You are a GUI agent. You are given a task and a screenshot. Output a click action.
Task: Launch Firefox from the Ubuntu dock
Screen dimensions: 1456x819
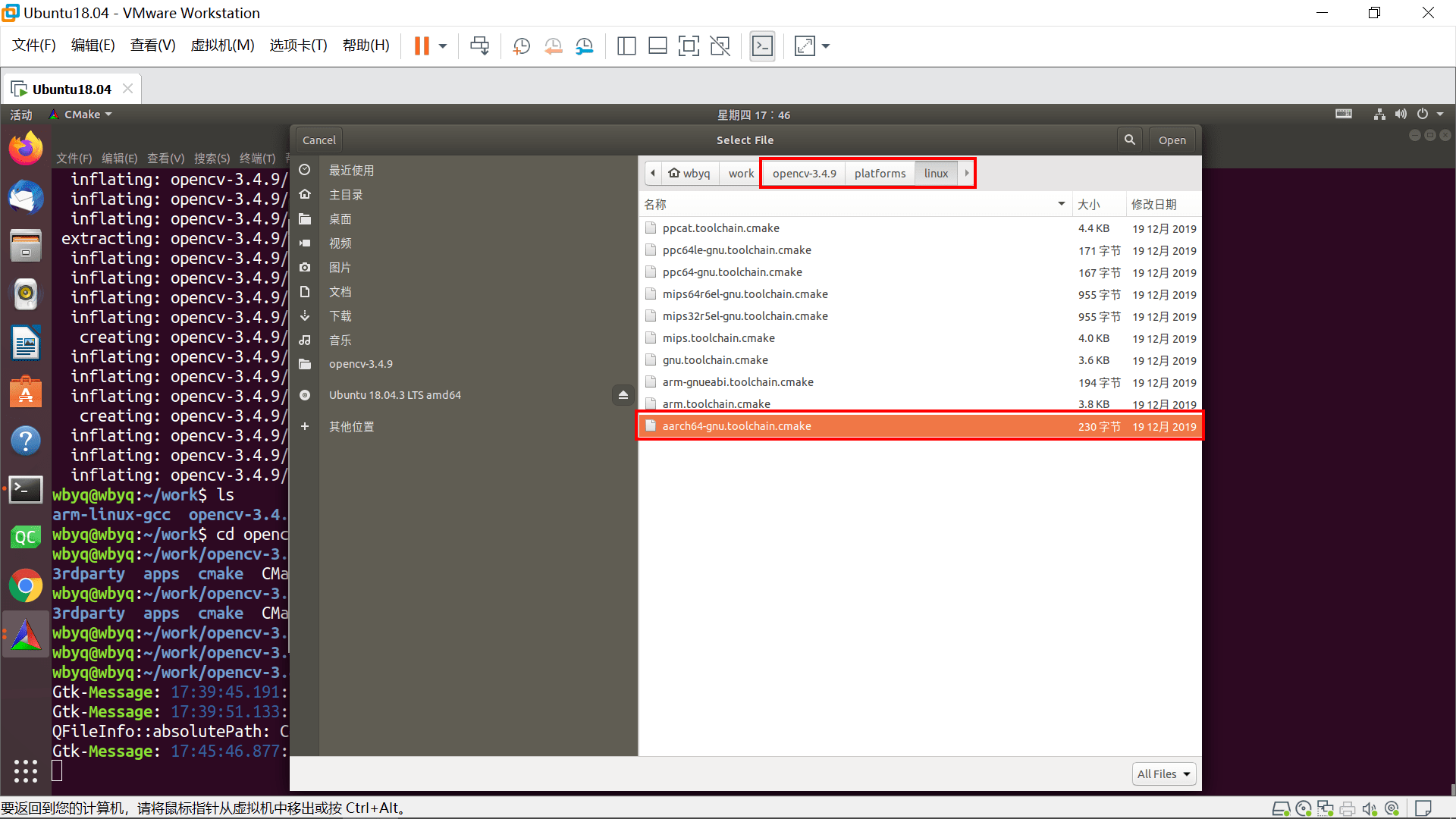point(26,149)
